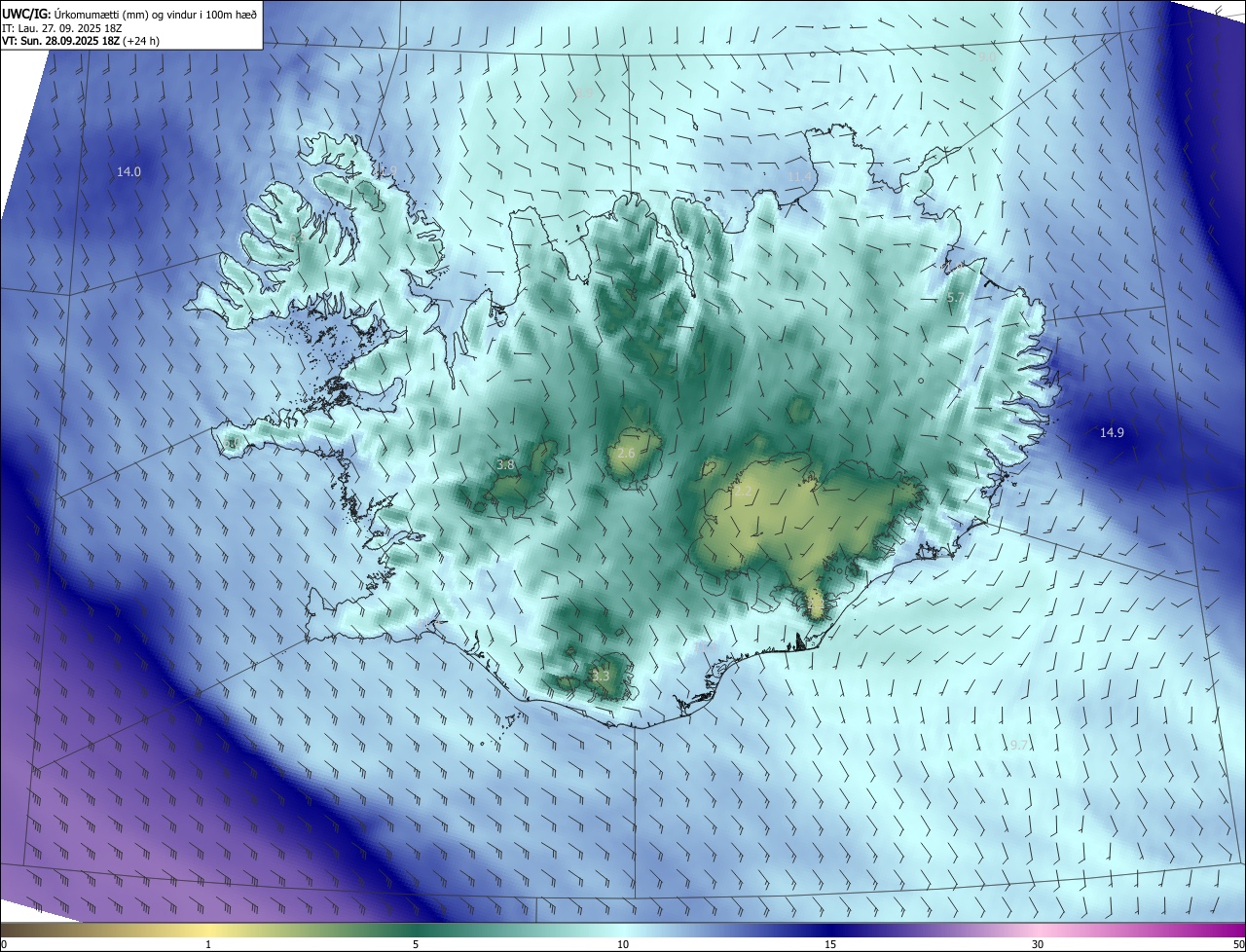The width and height of the screenshot is (1246, 952).
Task: Click the 15 tick on the color scale
Action: click(x=830, y=944)
